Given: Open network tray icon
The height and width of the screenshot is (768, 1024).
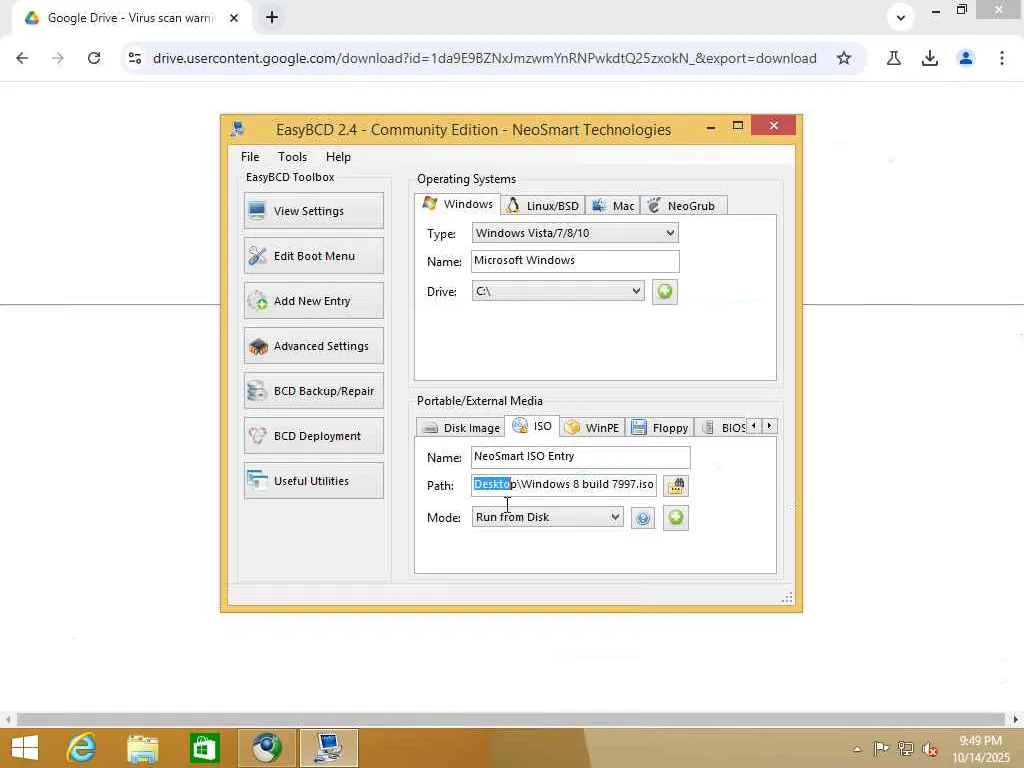Looking at the screenshot, I should 905,749.
